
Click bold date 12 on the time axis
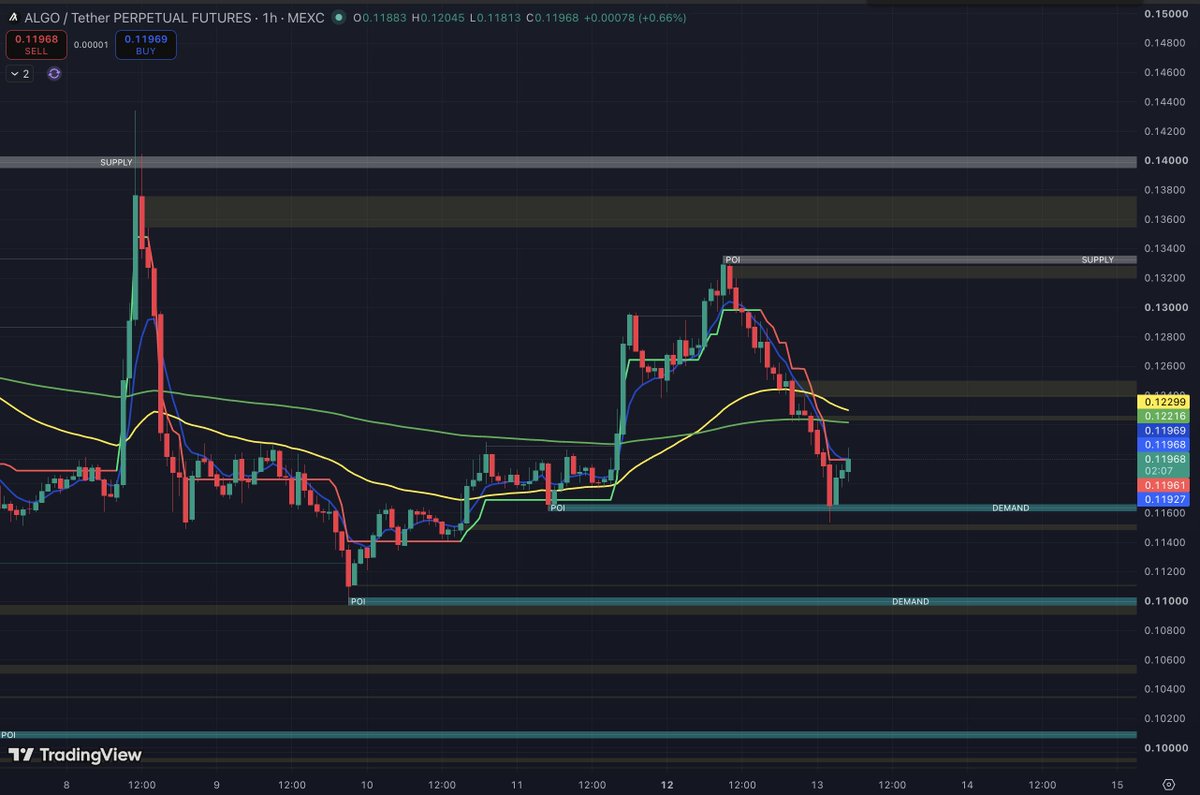tap(667, 784)
